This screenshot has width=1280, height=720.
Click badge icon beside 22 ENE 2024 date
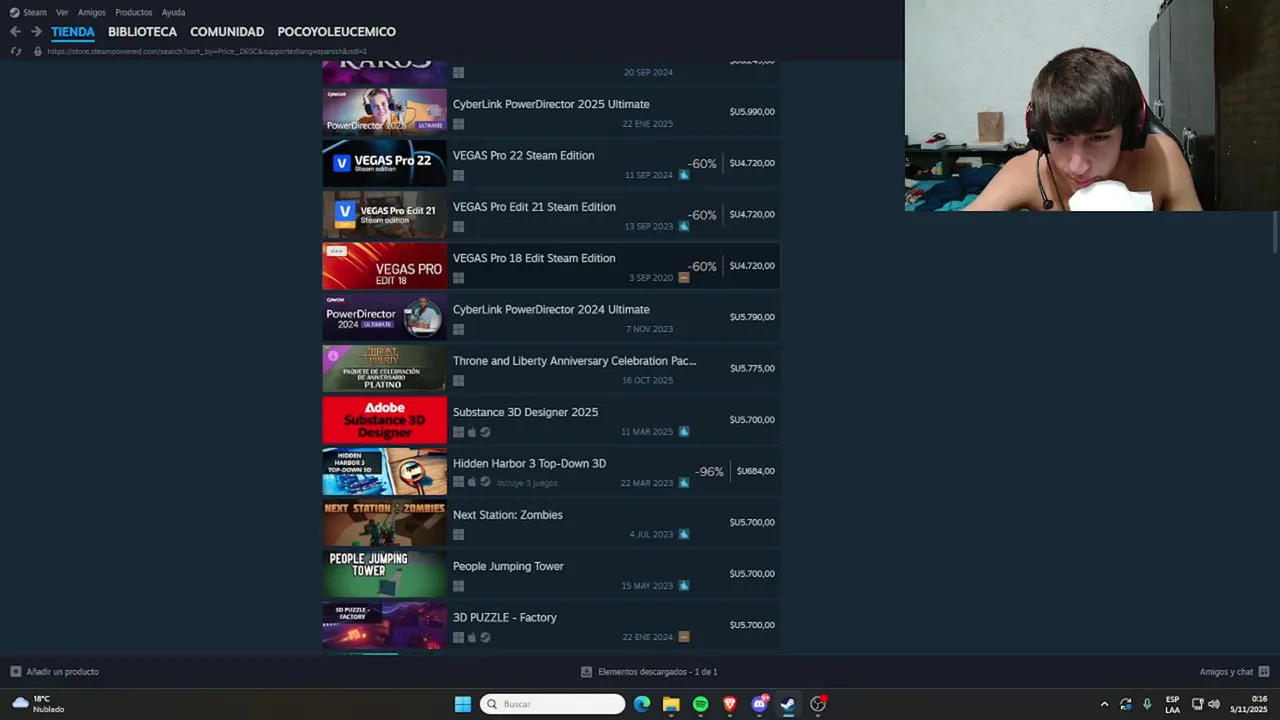click(684, 637)
